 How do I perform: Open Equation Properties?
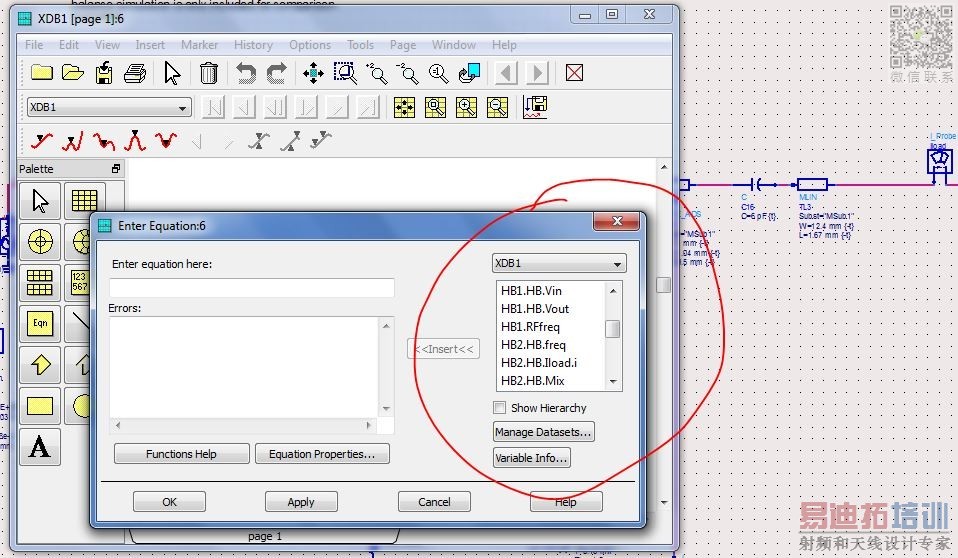pos(322,454)
